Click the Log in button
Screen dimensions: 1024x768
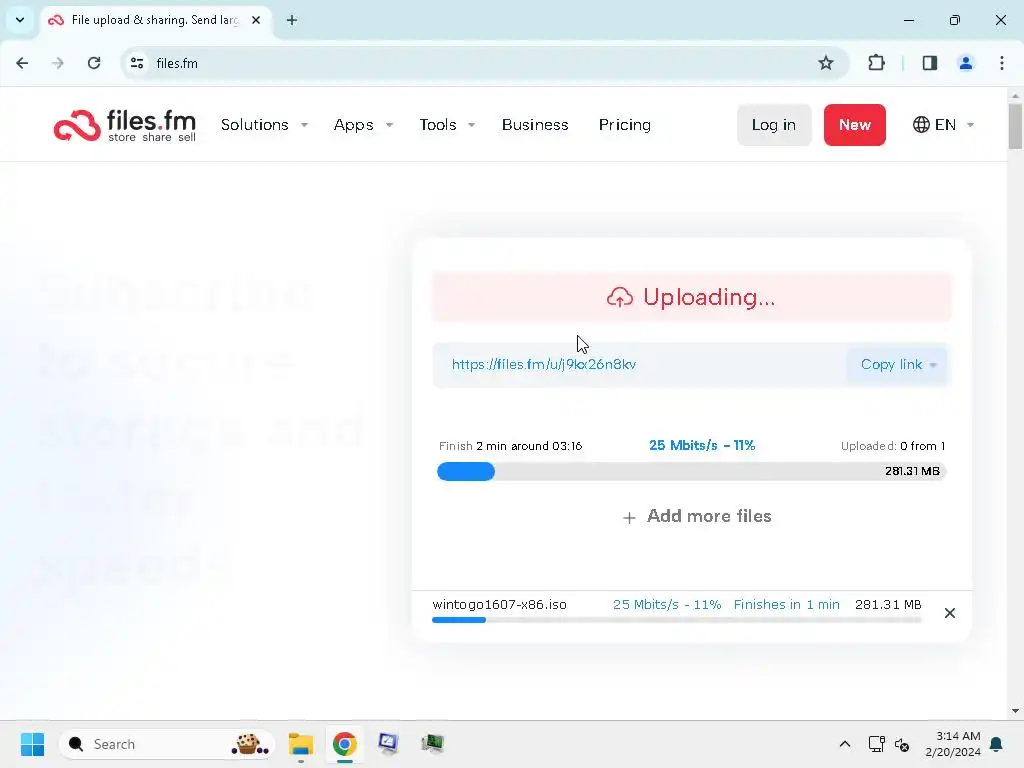pyautogui.click(x=774, y=125)
